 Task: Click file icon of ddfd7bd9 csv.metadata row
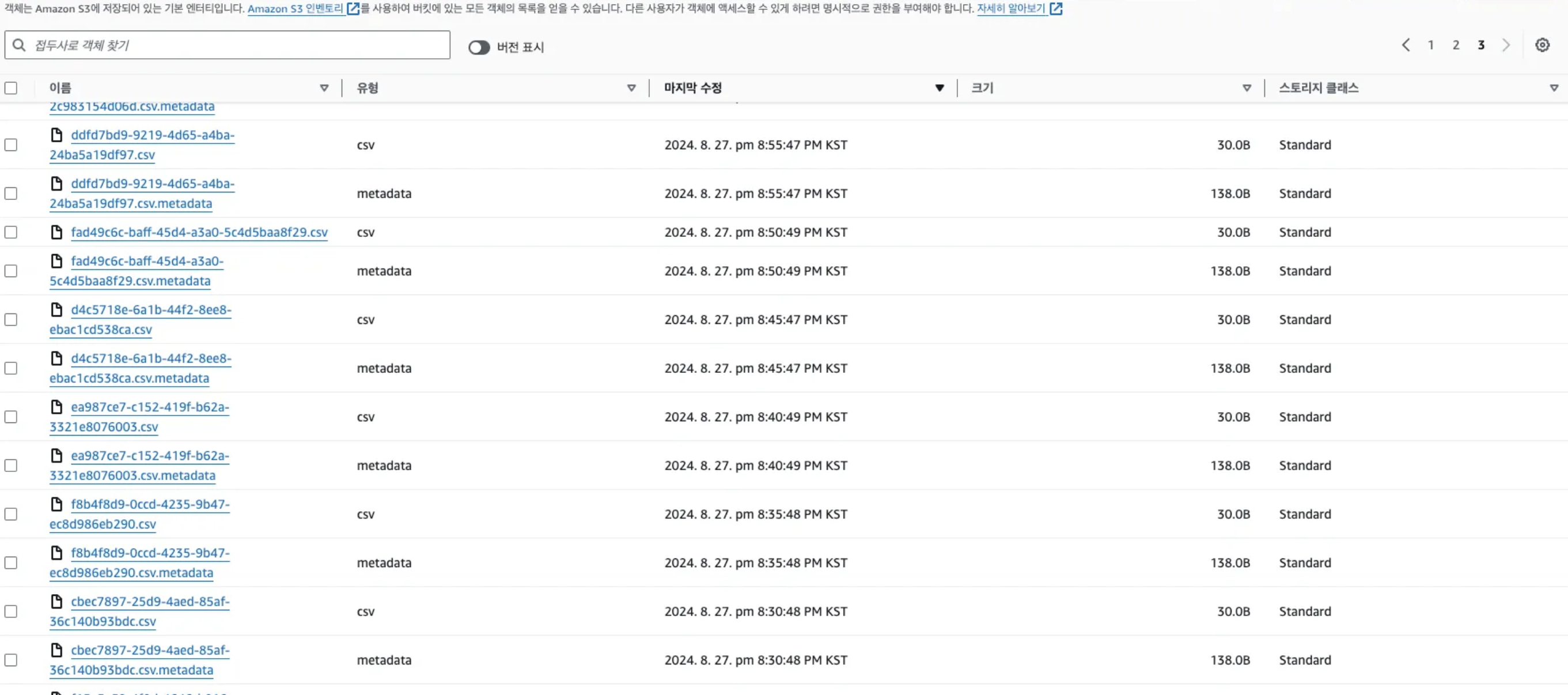point(56,183)
